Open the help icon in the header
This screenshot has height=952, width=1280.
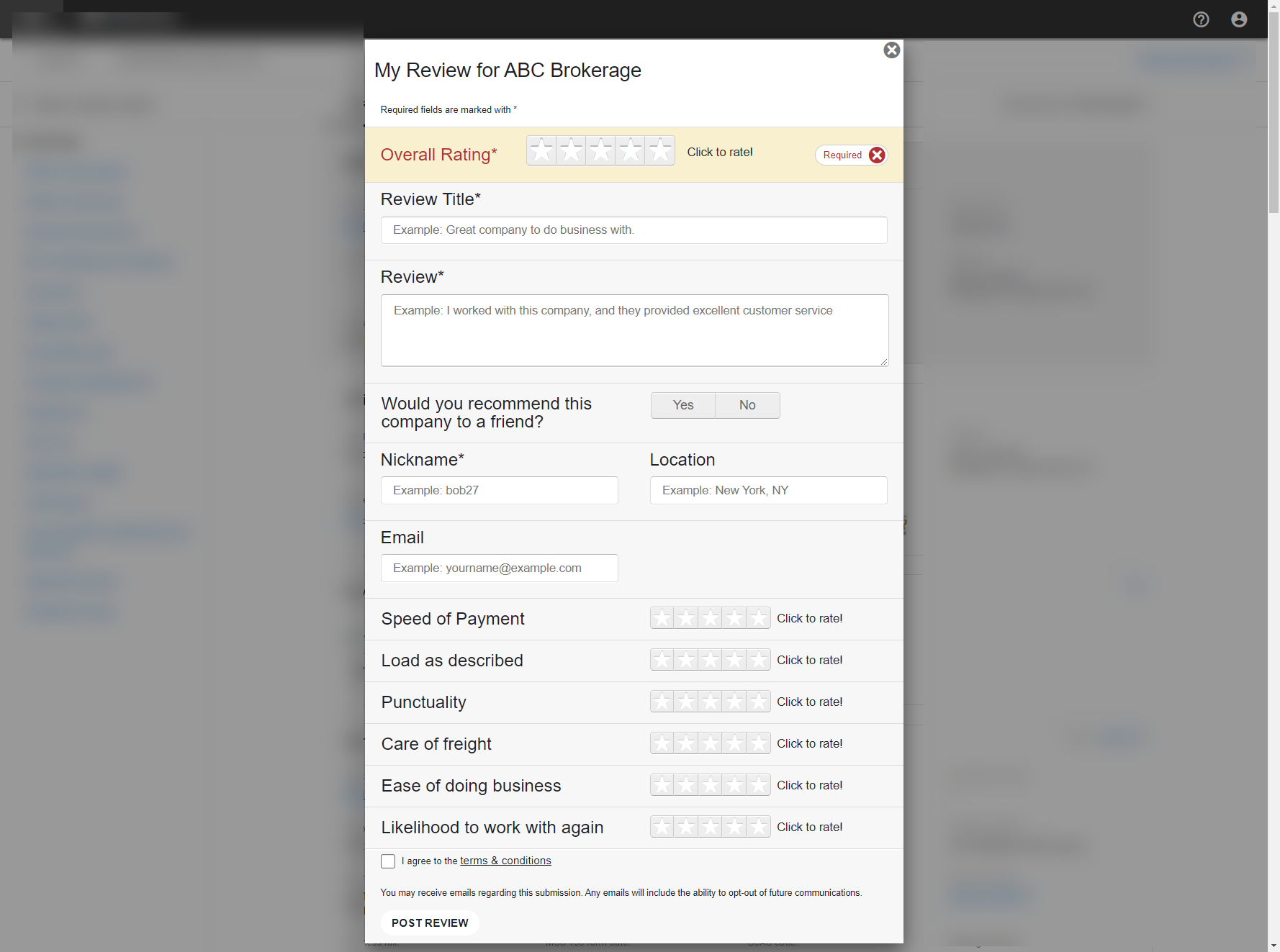click(x=1201, y=19)
